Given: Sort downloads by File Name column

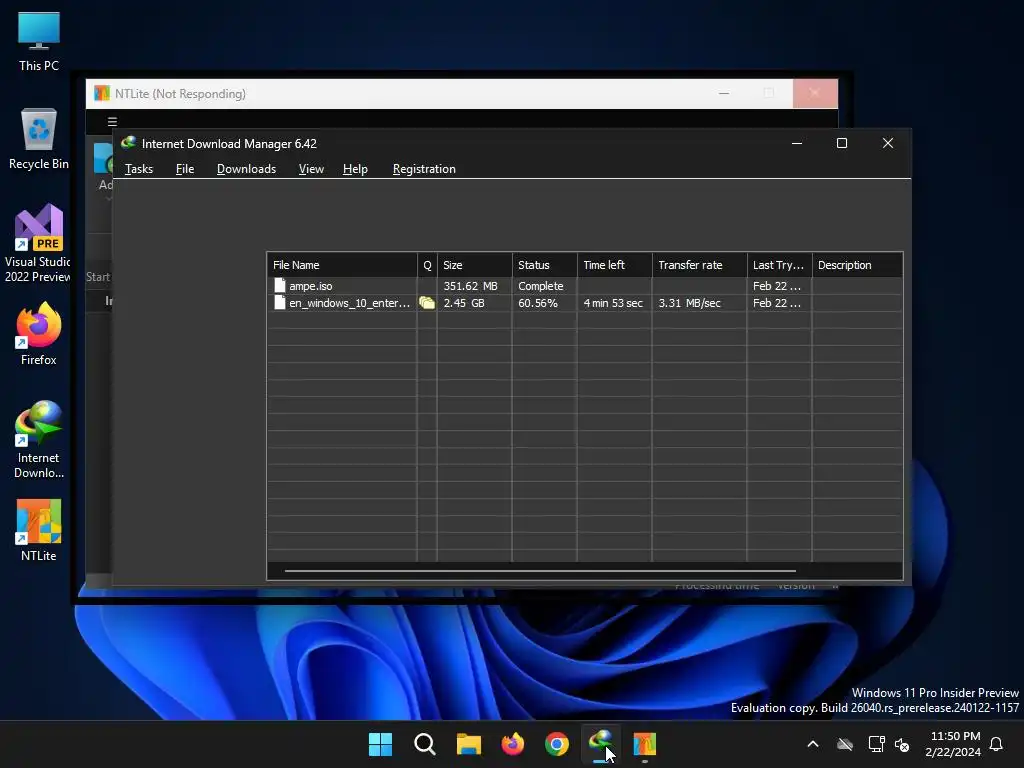Looking at the screenshot, I should tap(342, 265).
